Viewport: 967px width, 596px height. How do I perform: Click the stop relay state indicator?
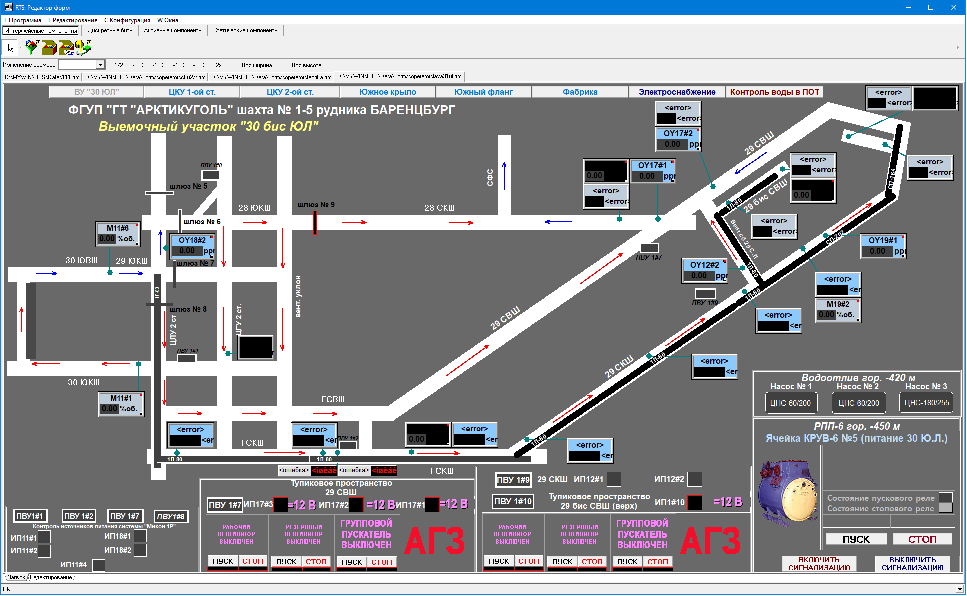click(x=945, y=508)
